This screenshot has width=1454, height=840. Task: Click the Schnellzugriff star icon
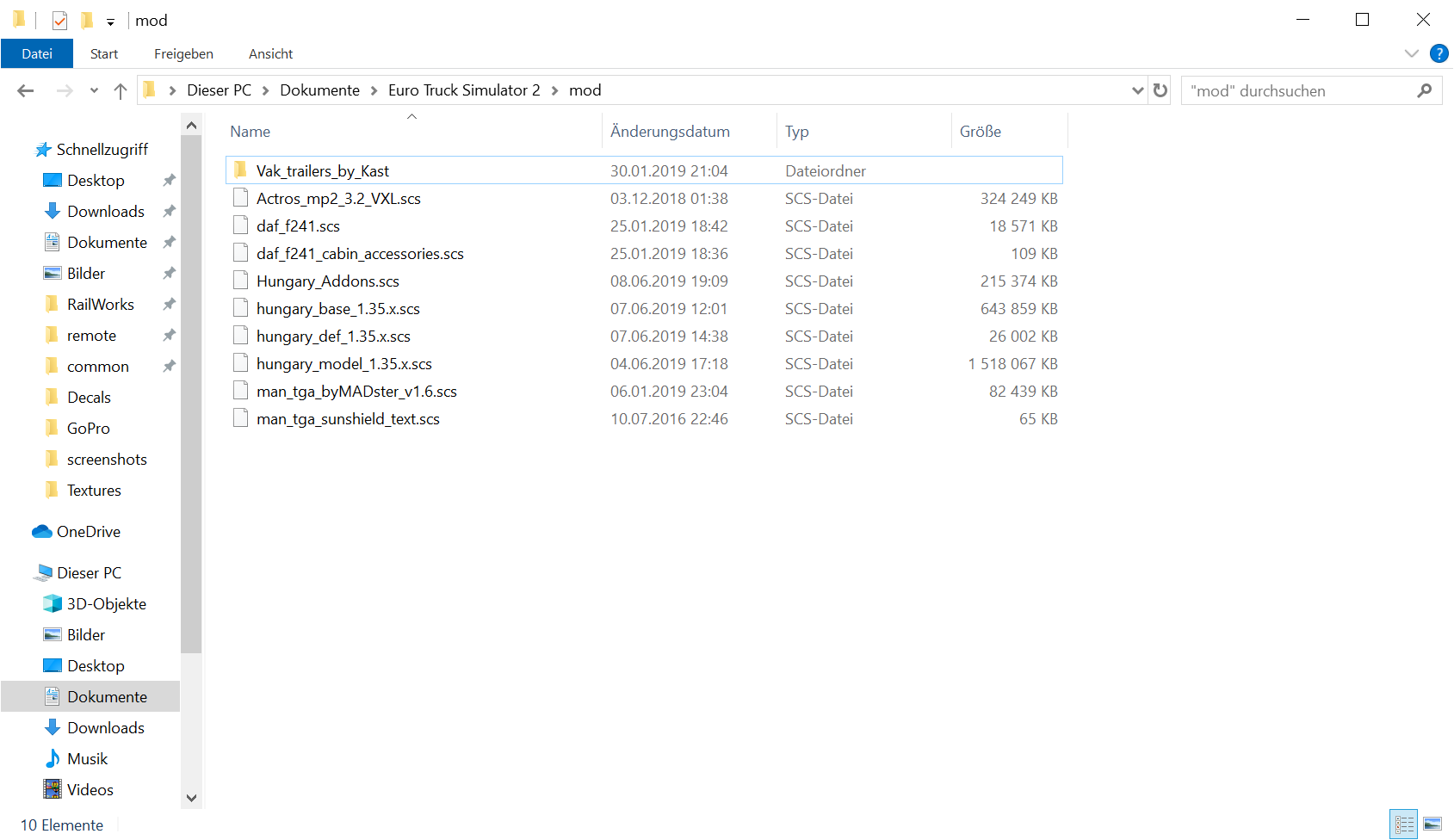(43, 150)
